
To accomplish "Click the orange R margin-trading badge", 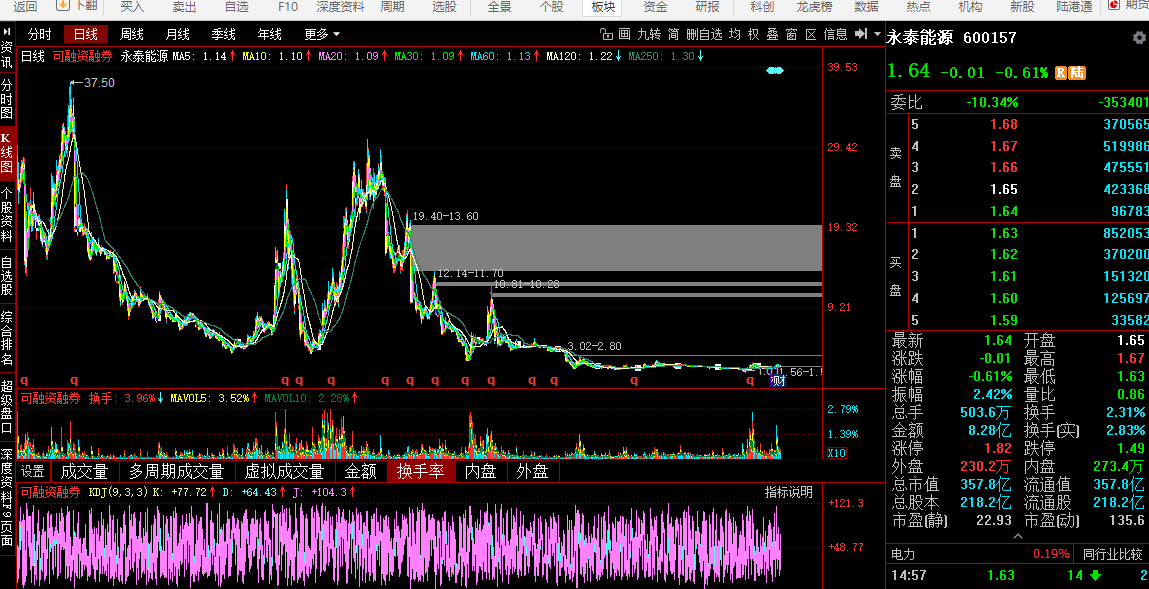I will [x=1061, y=73].
